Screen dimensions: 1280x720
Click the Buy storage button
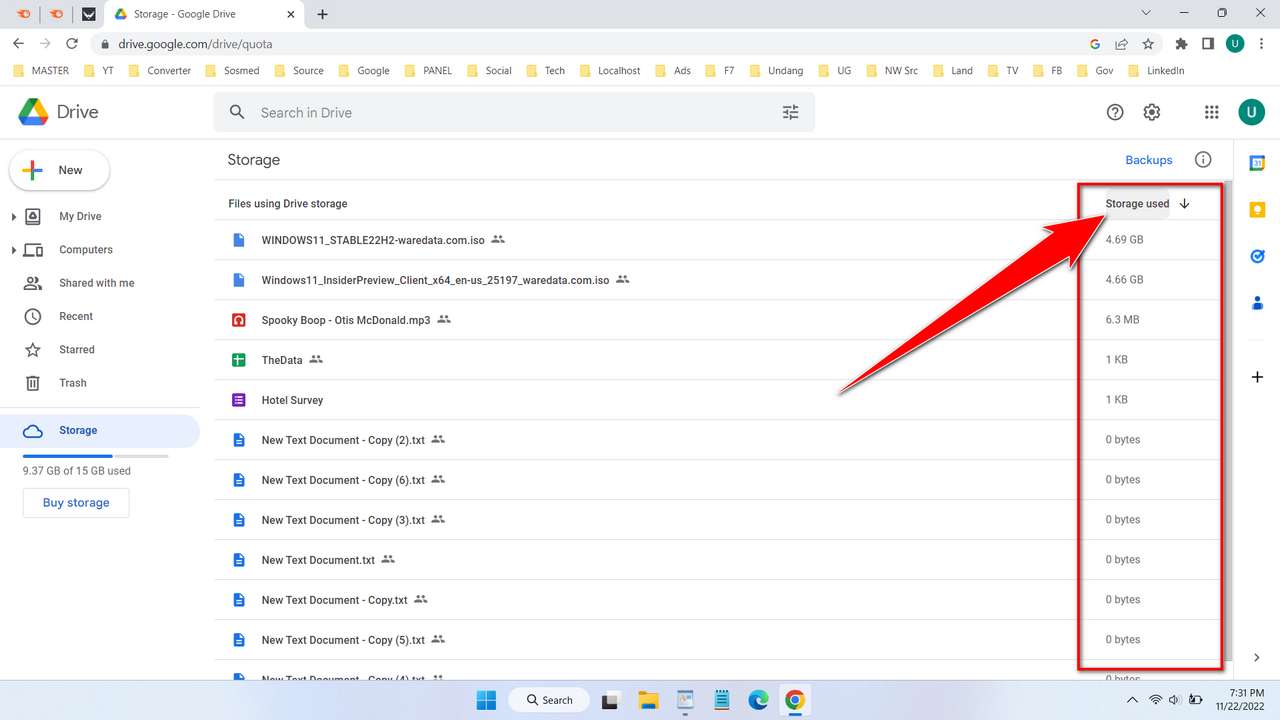76,502
